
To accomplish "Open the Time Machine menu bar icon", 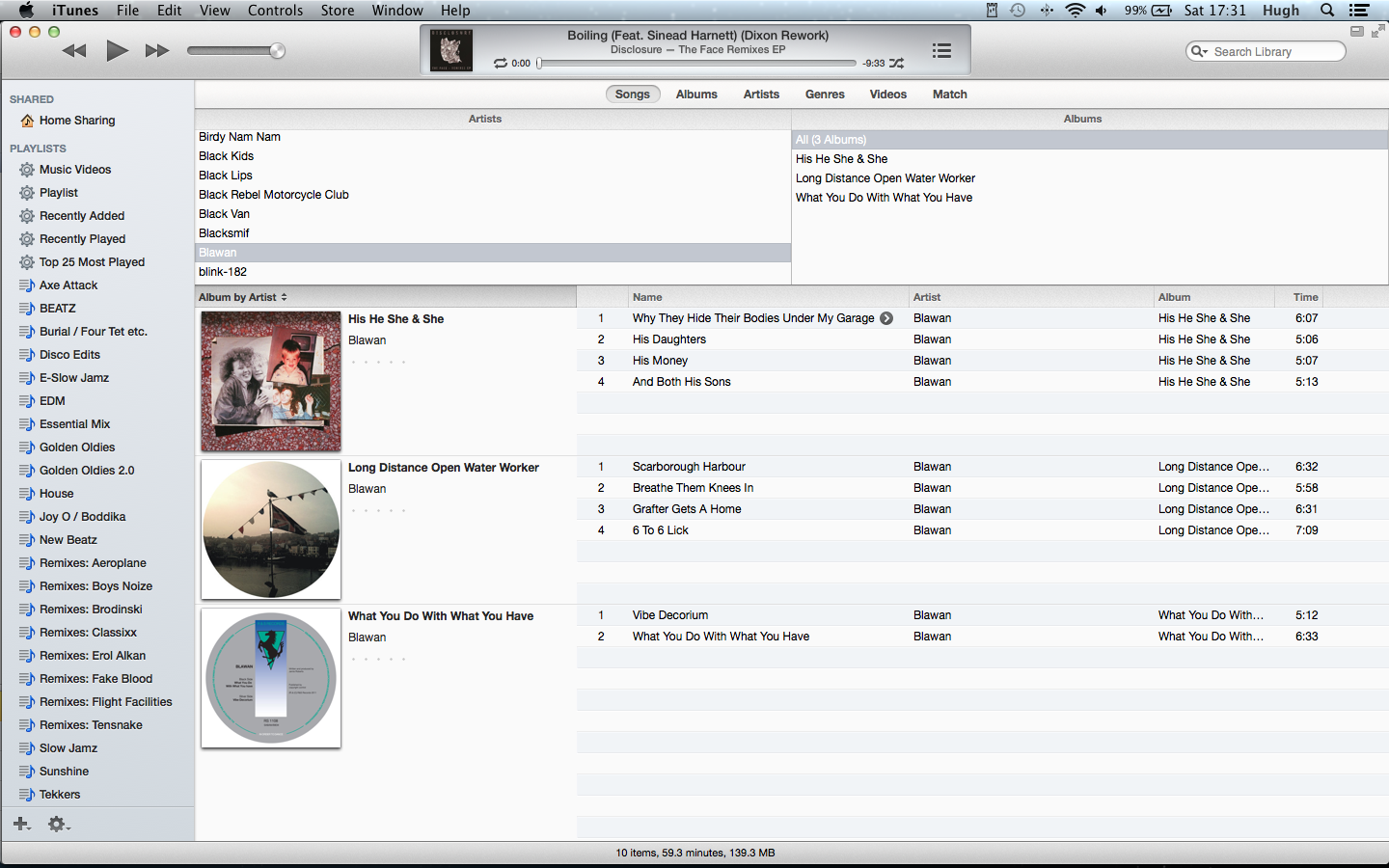I will pyautogui.click(x=1018, y=11).
